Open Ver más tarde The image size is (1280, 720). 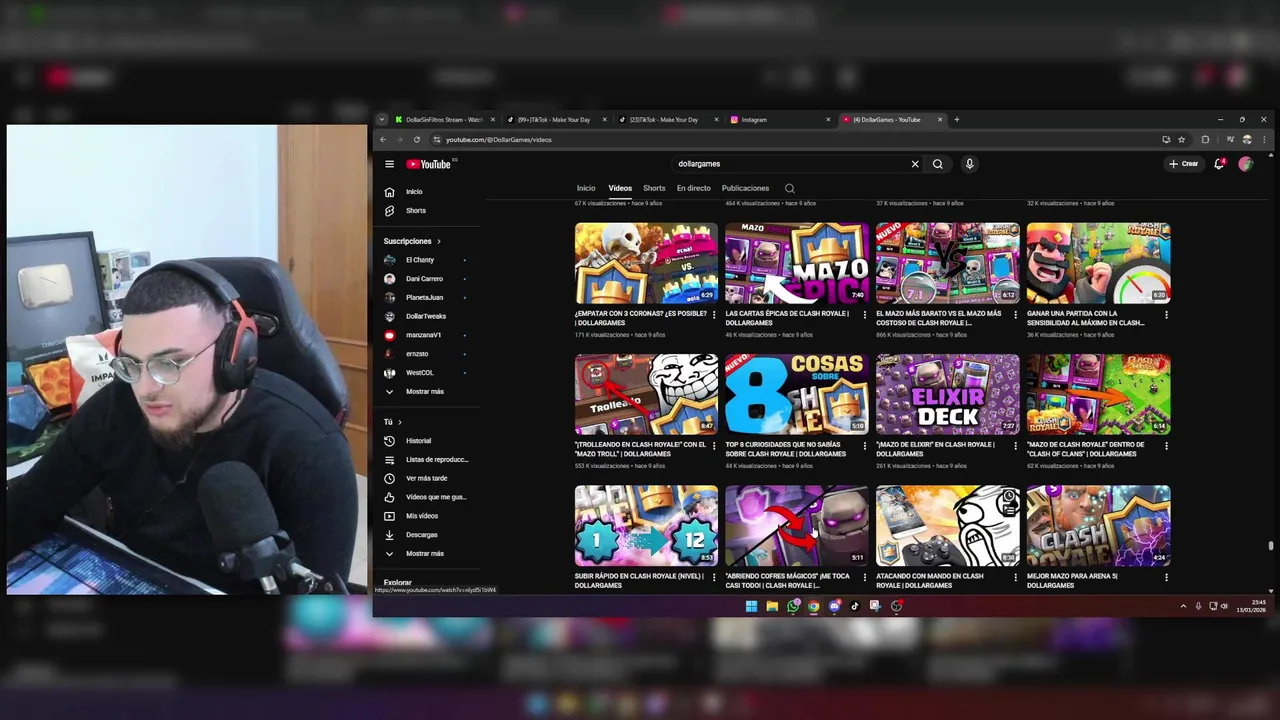tap(428, 478)
